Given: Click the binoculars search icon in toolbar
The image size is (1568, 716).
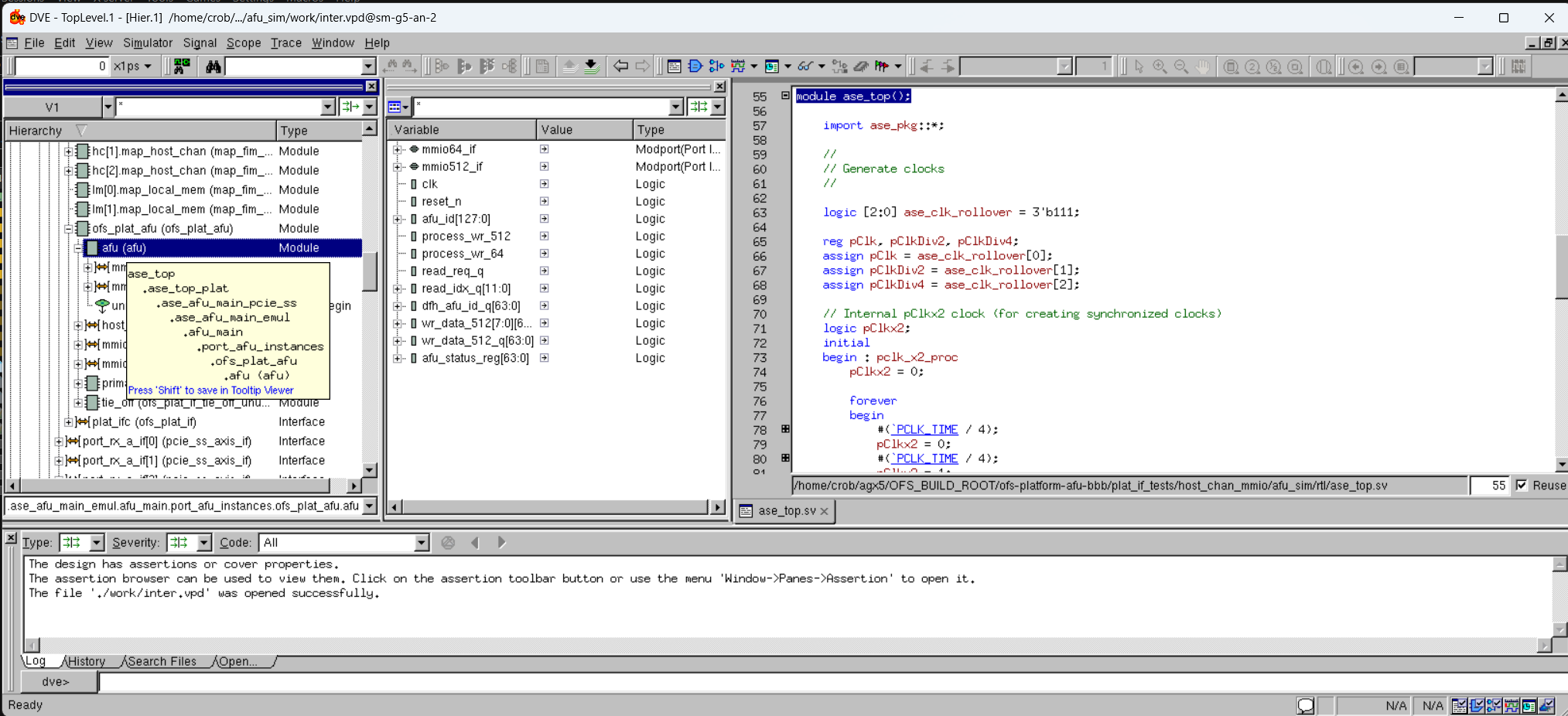Looking at the screenshot, I should [x=213, y=66].
